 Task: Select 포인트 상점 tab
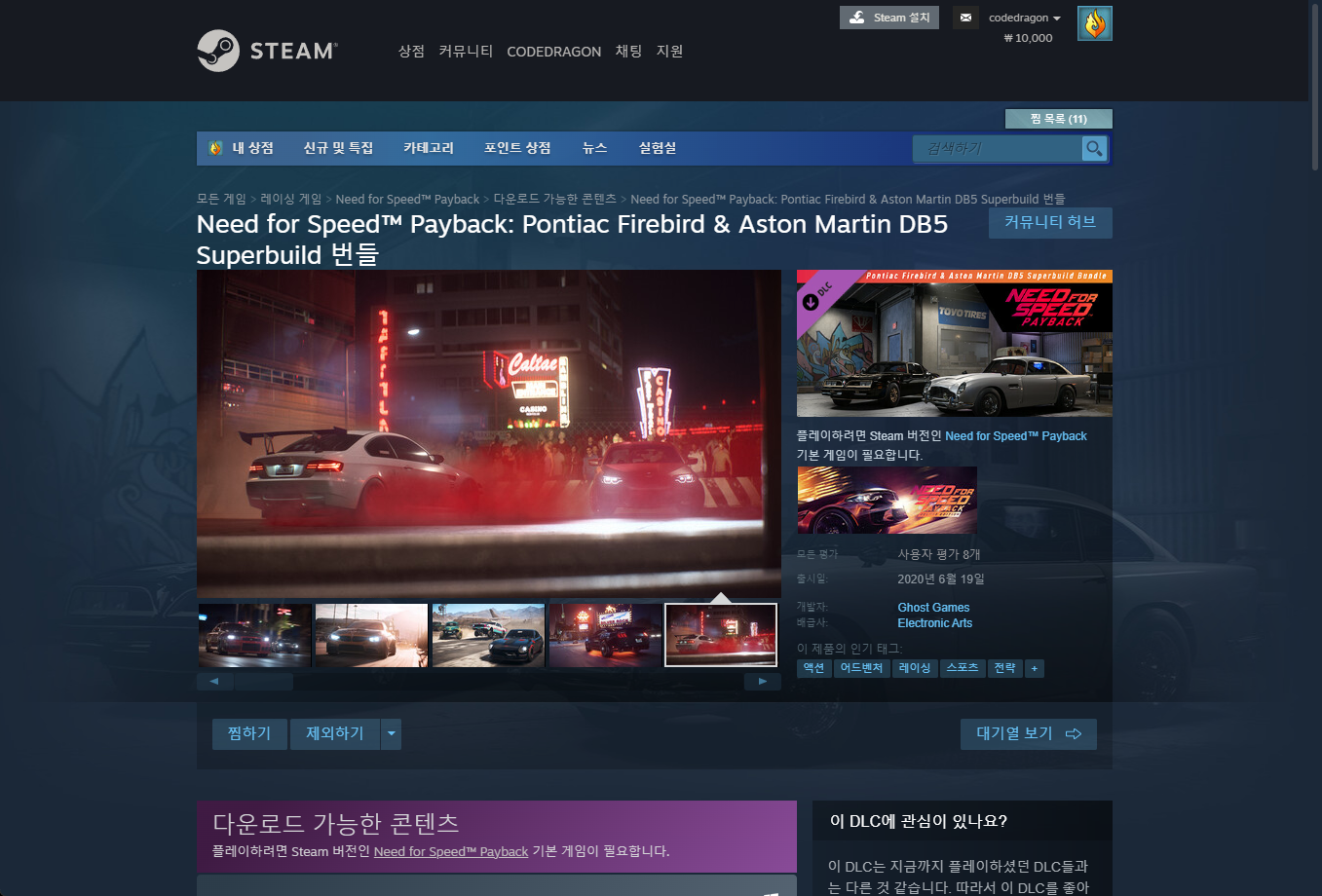(x=517, y=148)
